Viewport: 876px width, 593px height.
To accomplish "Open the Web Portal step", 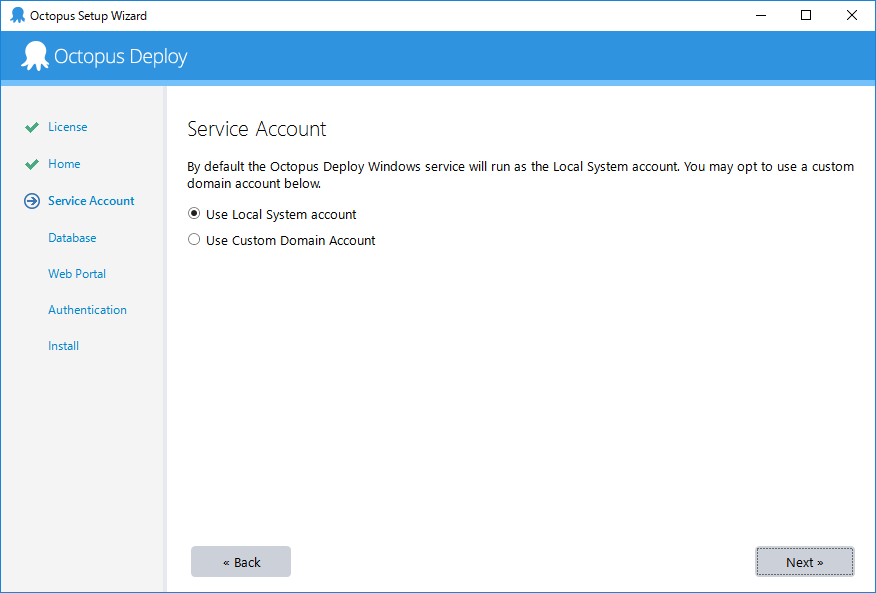I will tap(77, 274).
